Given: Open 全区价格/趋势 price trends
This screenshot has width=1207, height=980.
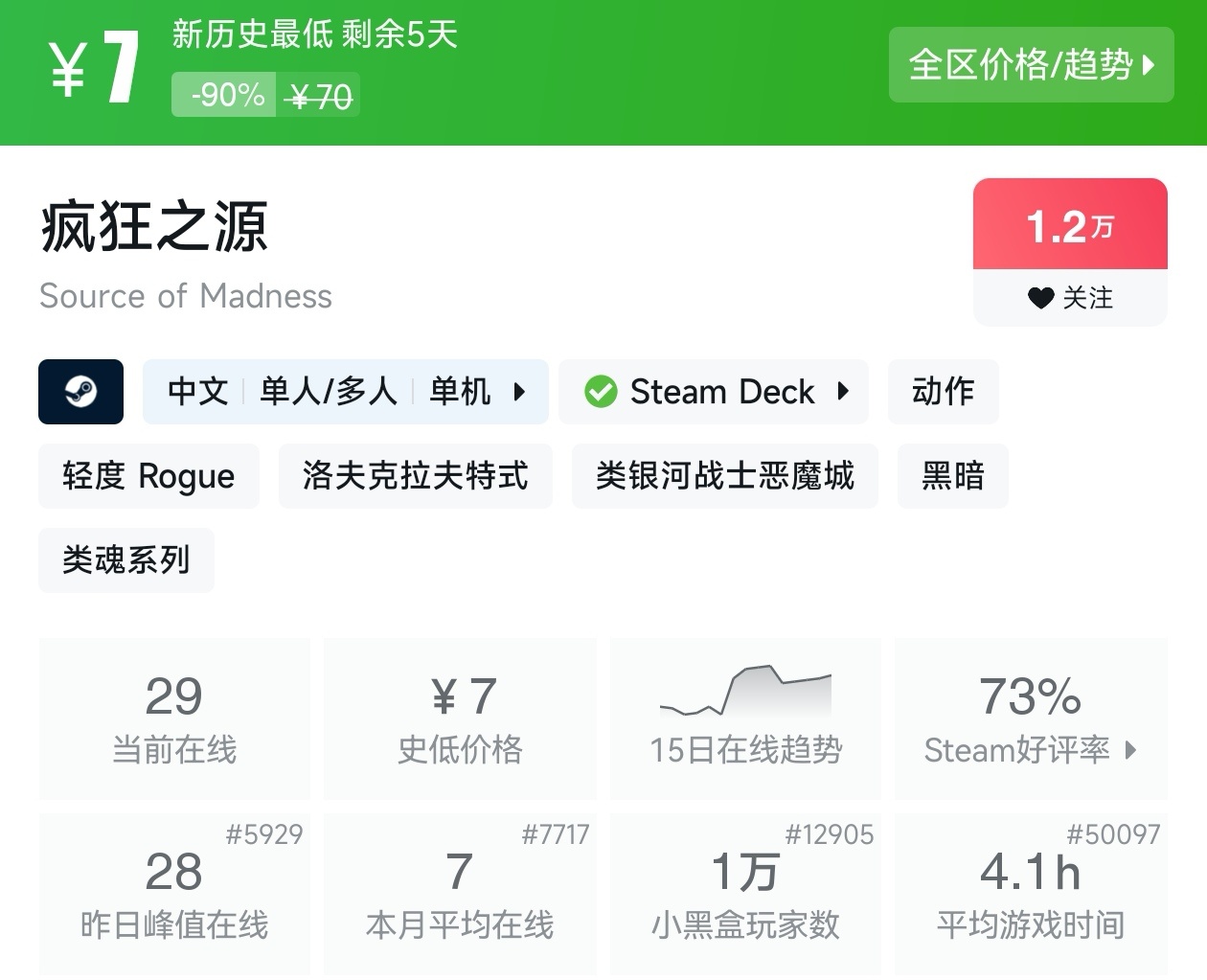Looking at the screenshot, I should click(x=1031, y=65).
